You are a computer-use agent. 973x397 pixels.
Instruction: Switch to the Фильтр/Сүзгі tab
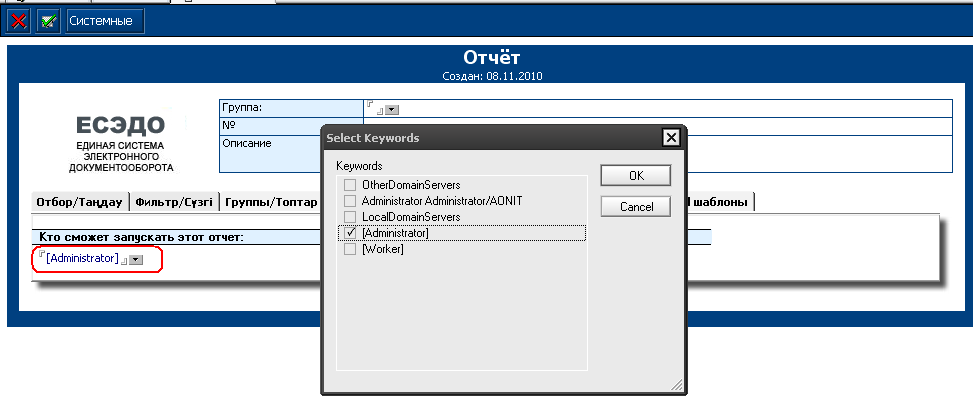point(174,202)
